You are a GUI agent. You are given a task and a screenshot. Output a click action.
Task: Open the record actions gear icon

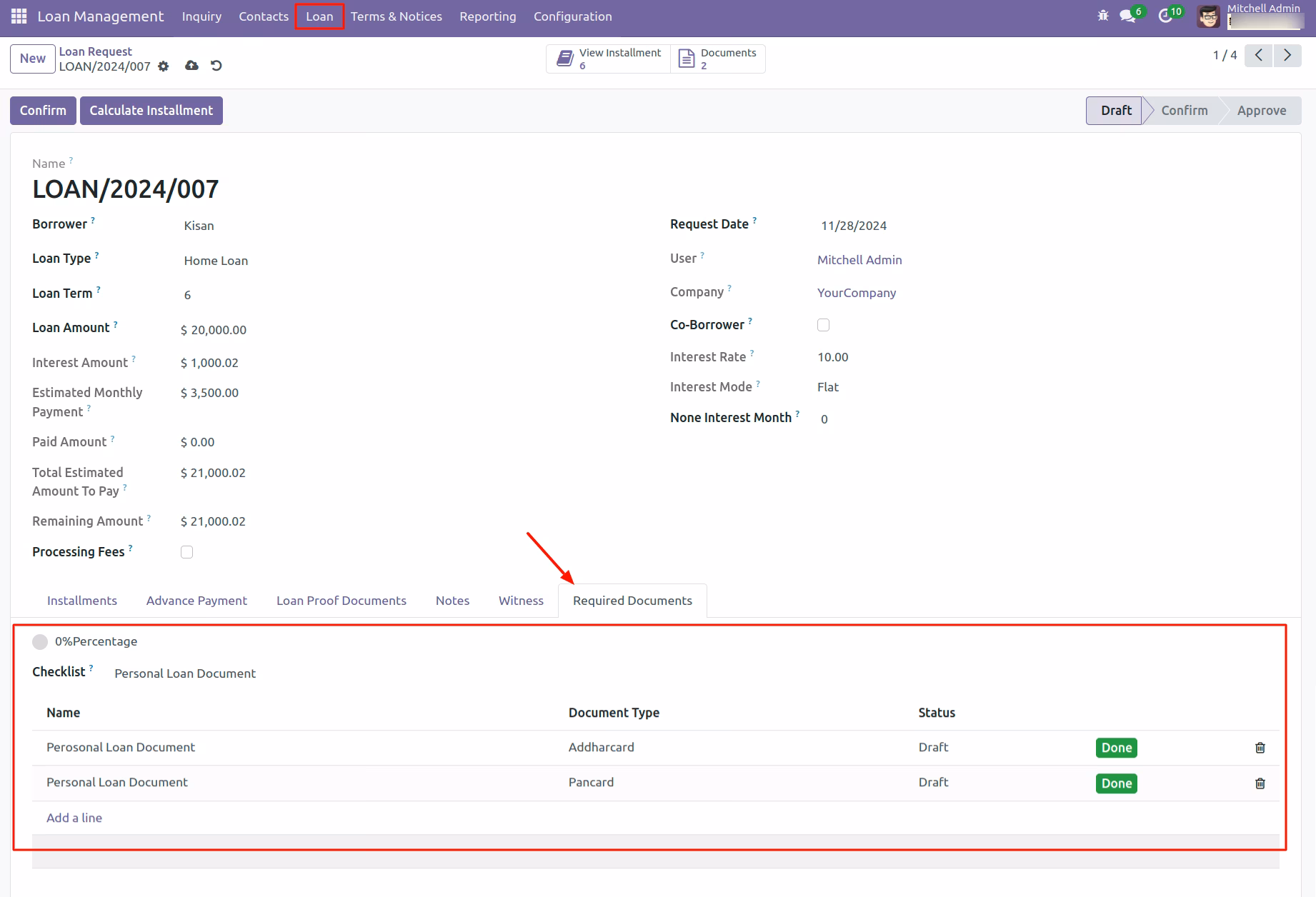pos(164,66)
